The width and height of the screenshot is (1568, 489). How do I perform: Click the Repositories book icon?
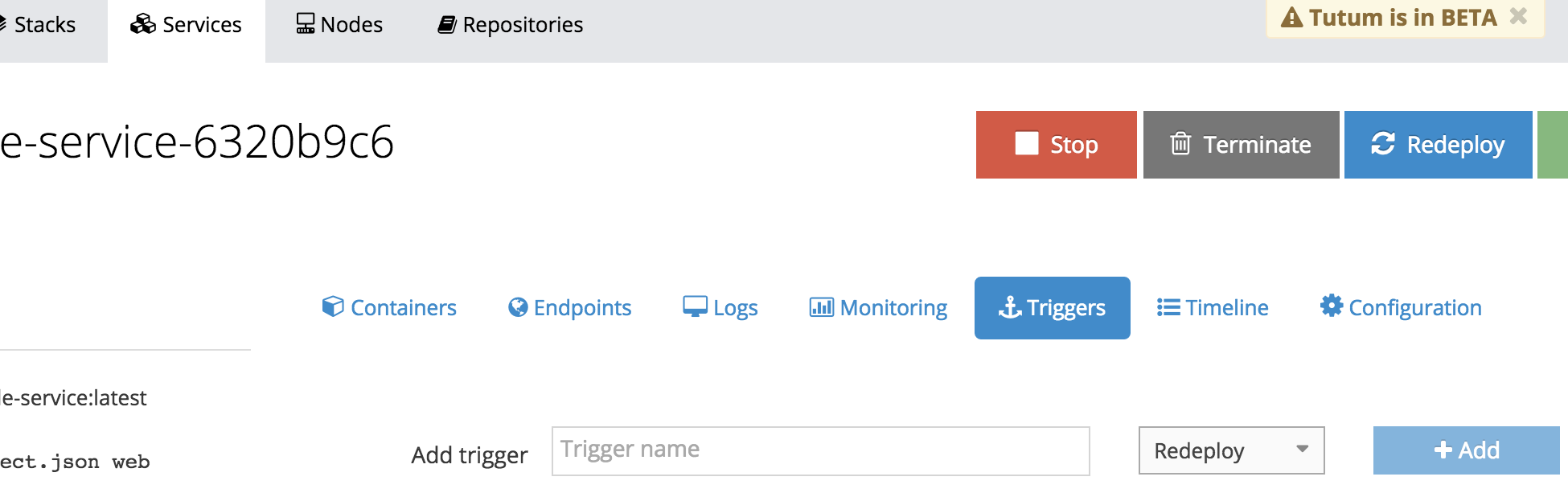pos(447,25)
